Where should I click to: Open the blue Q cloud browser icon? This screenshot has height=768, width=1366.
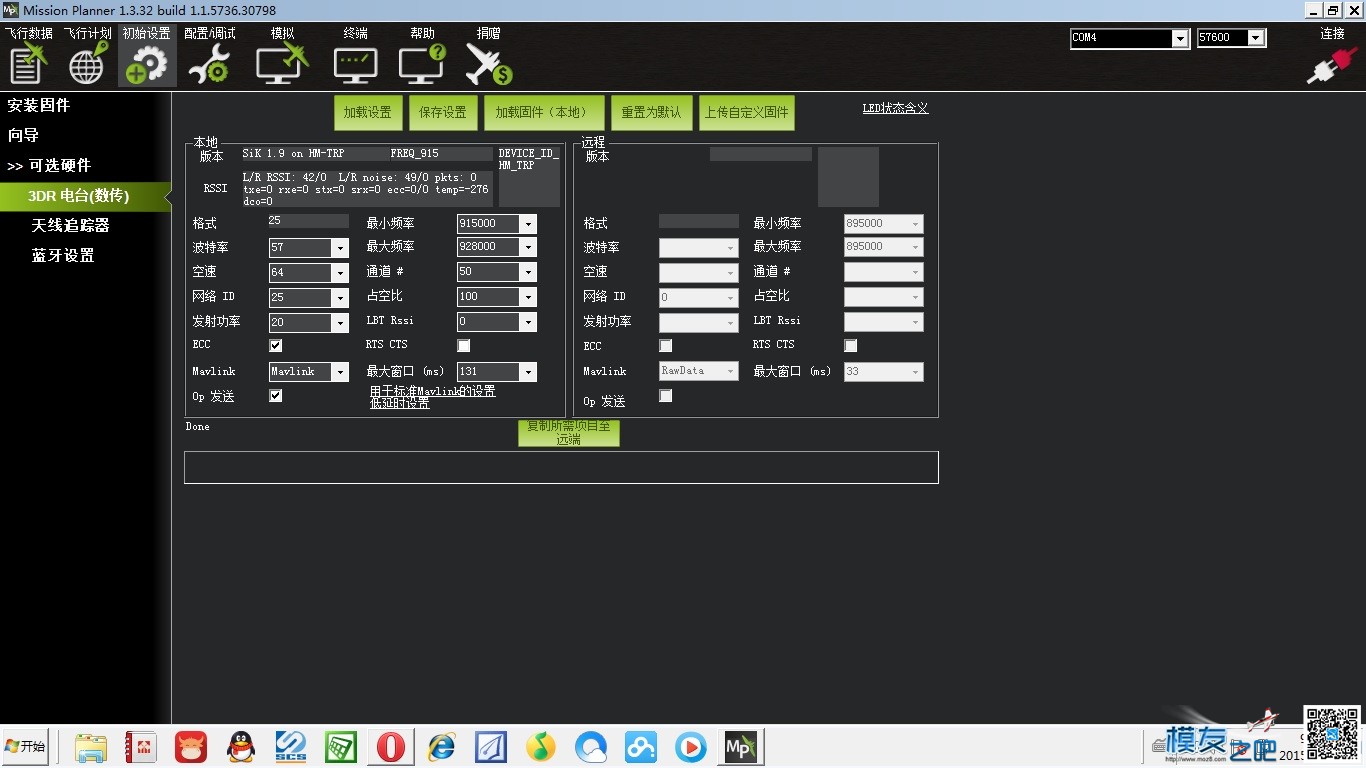(591, 747)
